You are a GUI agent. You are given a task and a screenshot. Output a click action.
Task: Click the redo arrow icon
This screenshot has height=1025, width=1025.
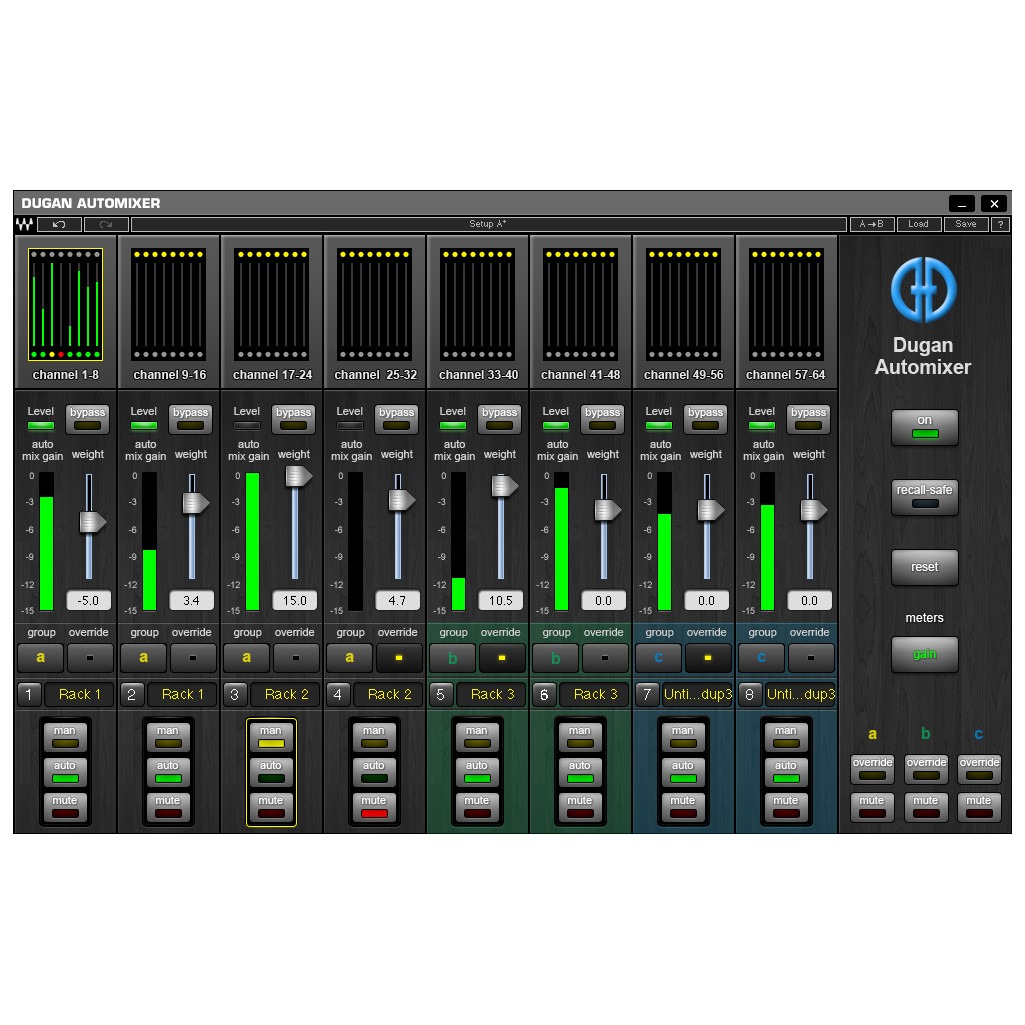coord(106,225)
